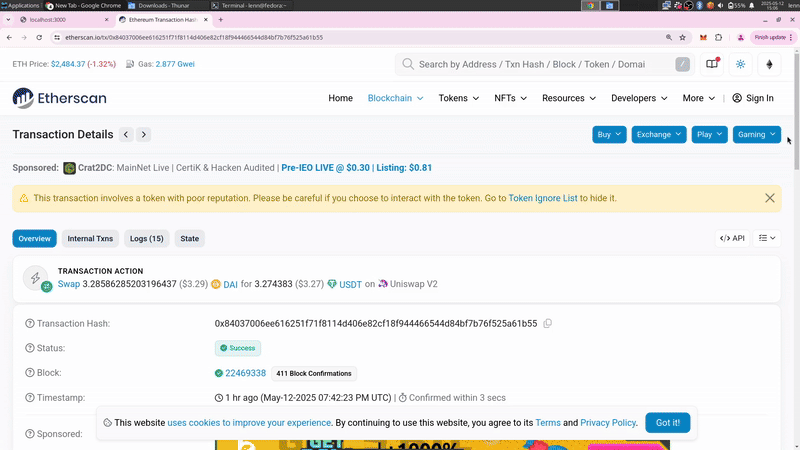Open block 22469338 link
800x450 pixels.
coord(245,373)
